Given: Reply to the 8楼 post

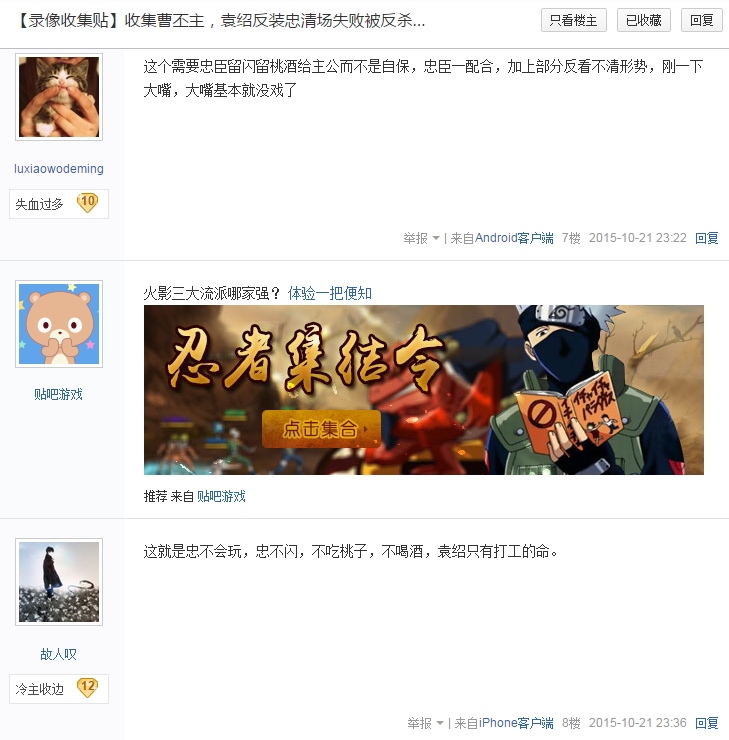Looking at the screenshot, I should [706, 723].
